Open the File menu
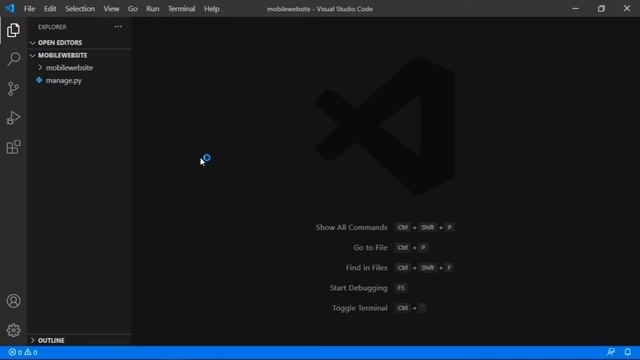This screenshot has width=640, height=360. (29, 9)
